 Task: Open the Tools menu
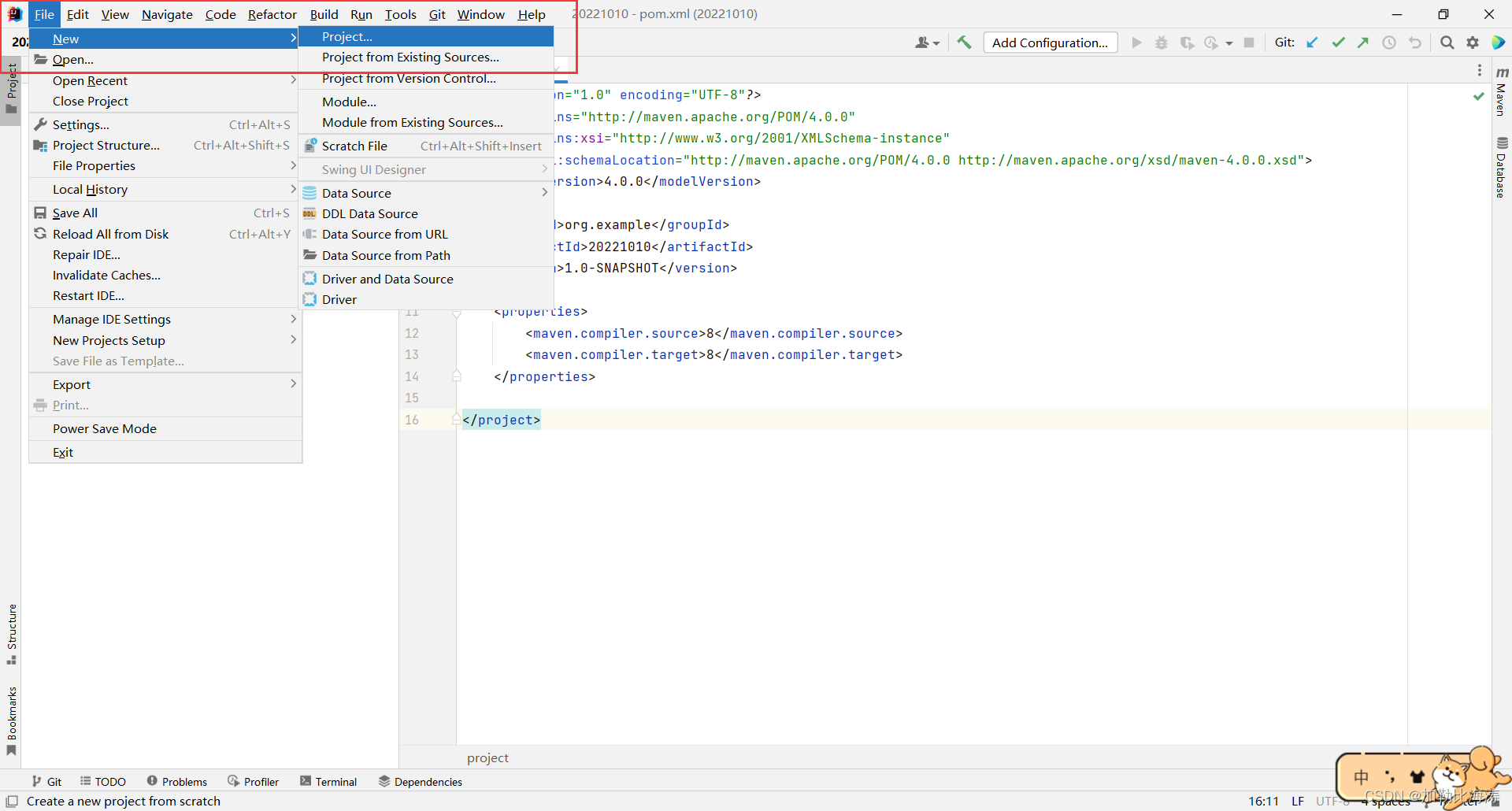[x=400, y=14]
